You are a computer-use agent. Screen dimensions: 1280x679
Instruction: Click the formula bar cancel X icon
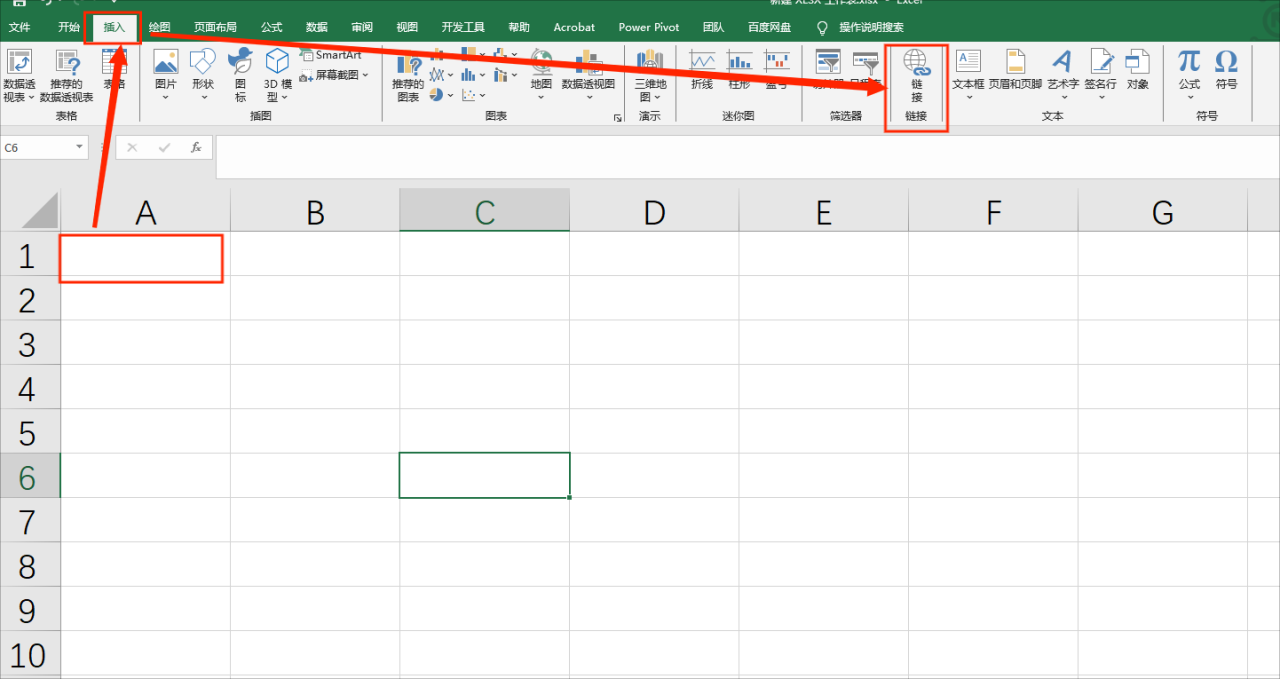tap(132, 147)
